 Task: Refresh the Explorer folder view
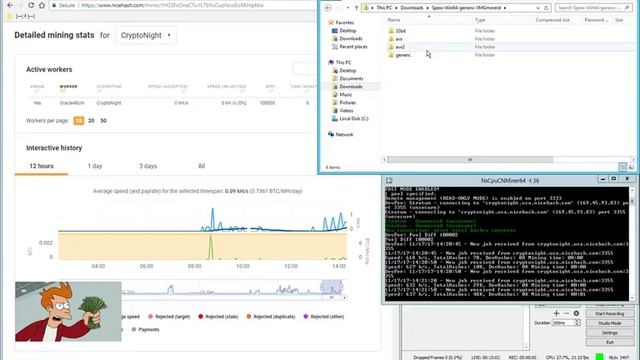pyautogui.click(x=546, y=8)
